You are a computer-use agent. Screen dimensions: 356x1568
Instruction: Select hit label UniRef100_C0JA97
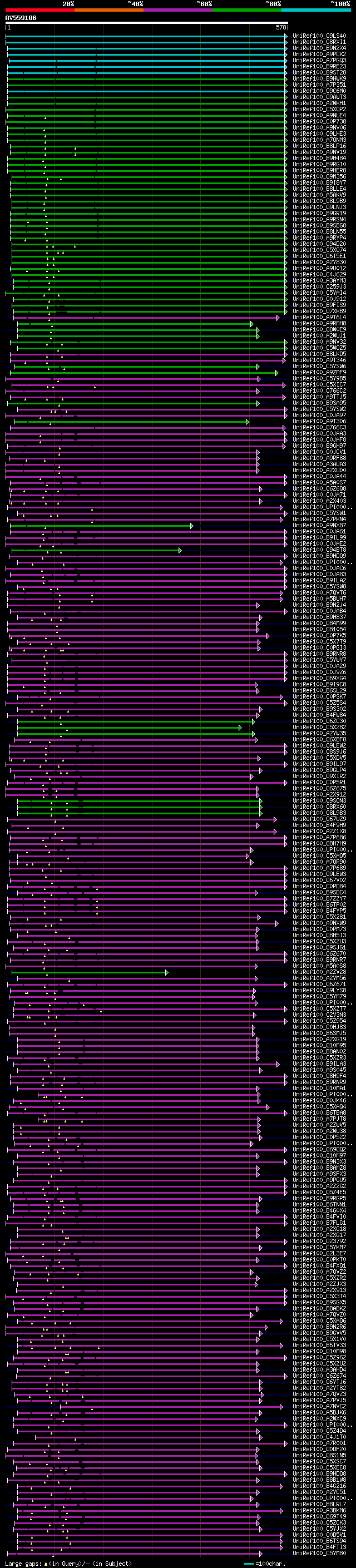click(x=319, y=415)
